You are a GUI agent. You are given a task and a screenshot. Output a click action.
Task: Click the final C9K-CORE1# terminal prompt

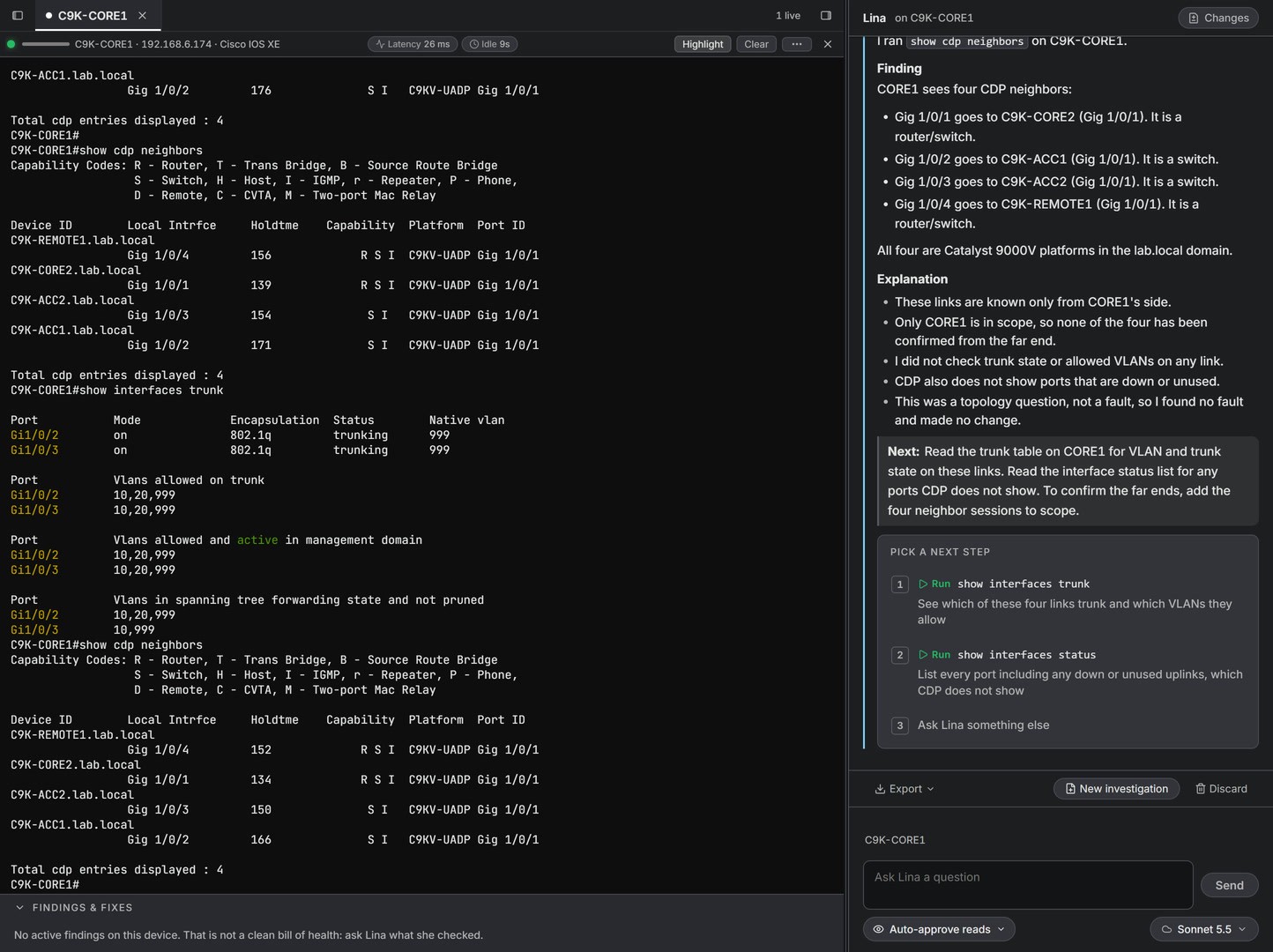pos(45,884)
